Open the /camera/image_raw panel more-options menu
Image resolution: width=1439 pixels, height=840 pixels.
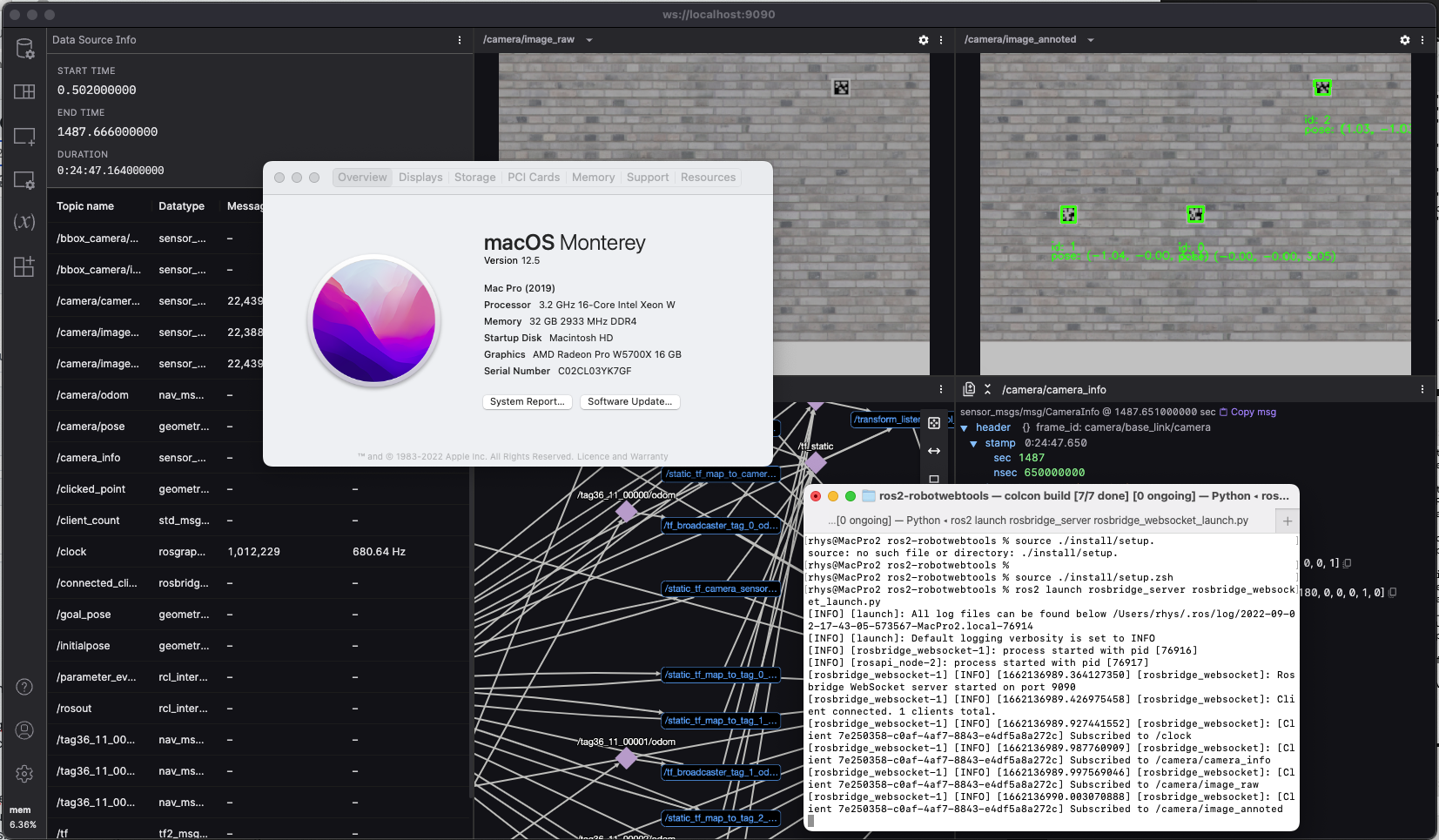point(941,40)
